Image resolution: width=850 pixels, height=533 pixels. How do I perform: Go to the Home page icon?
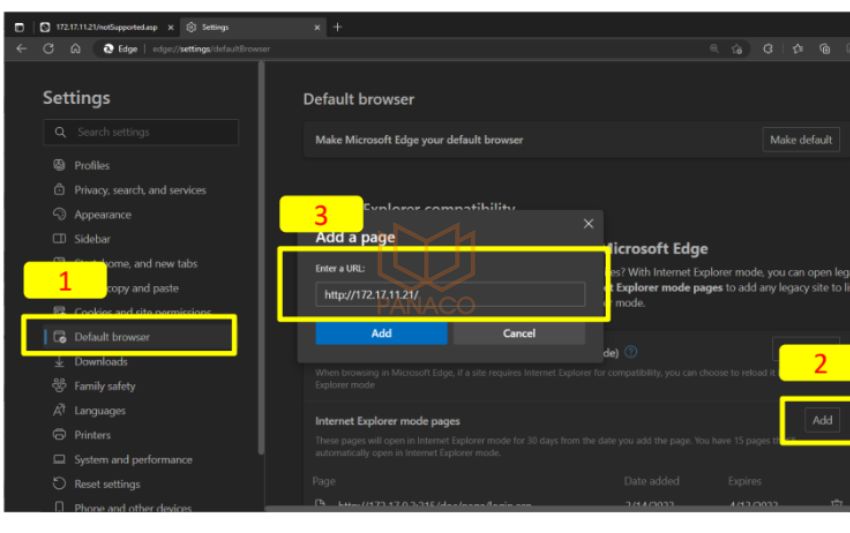(75, 49)
